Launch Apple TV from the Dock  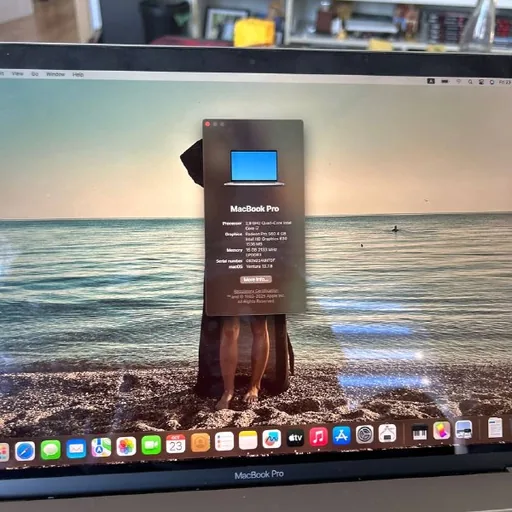click(x=295, y=437)
